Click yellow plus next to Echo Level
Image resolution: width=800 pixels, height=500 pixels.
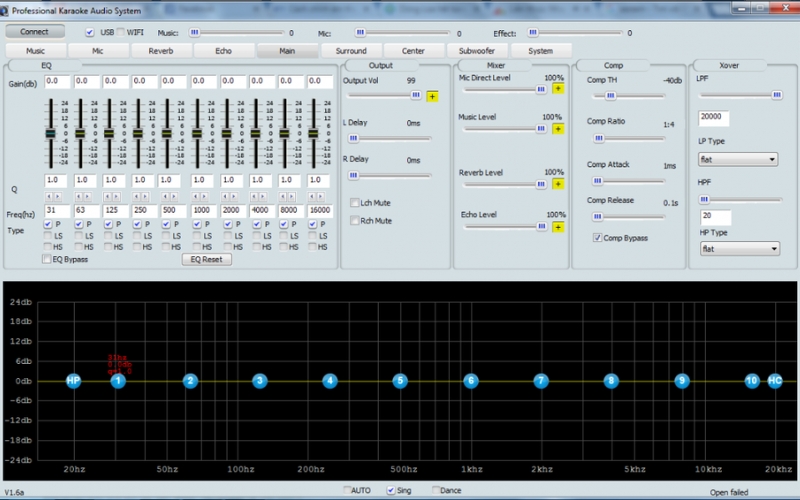[558, 227]
